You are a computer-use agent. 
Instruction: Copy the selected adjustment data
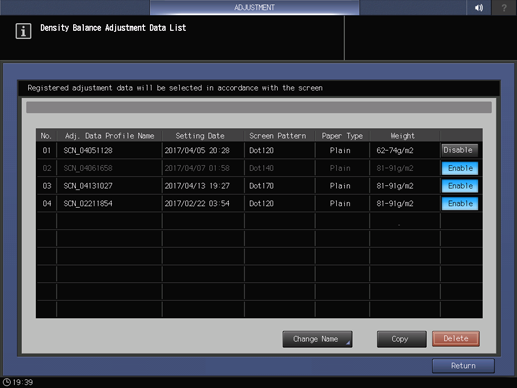pos(402,339)
